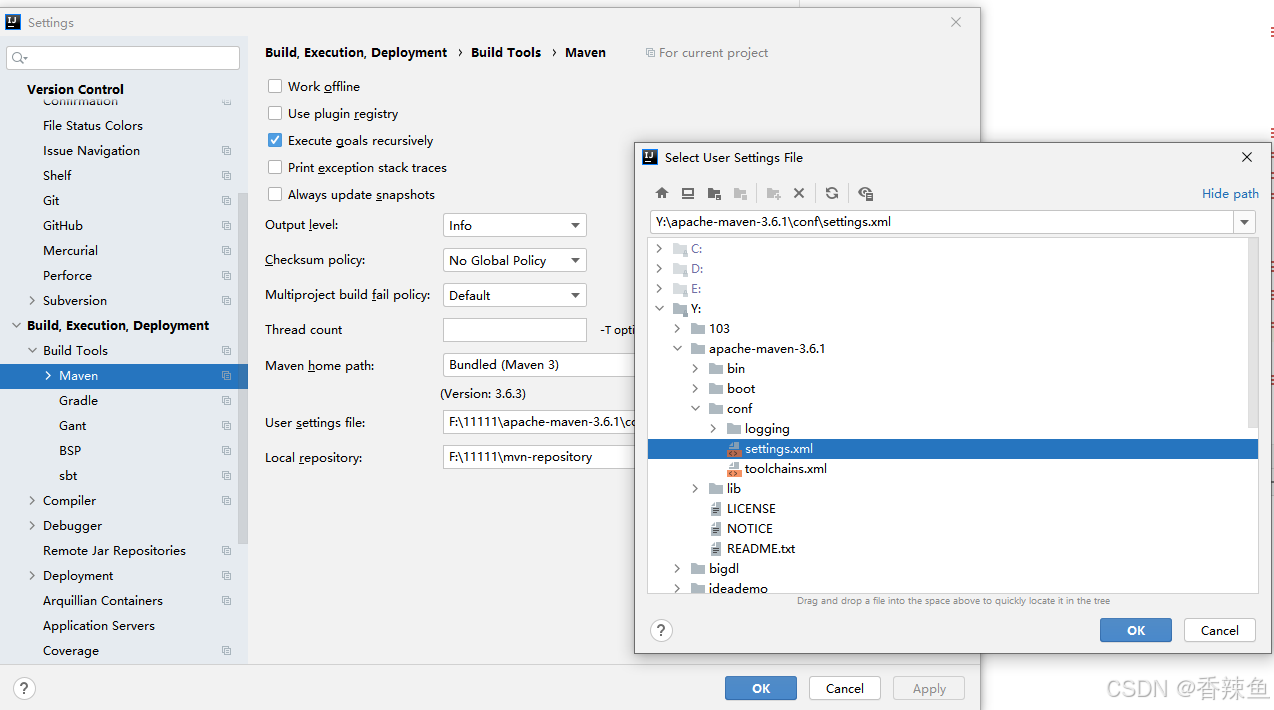Expand the Compiler settings section

32,501
